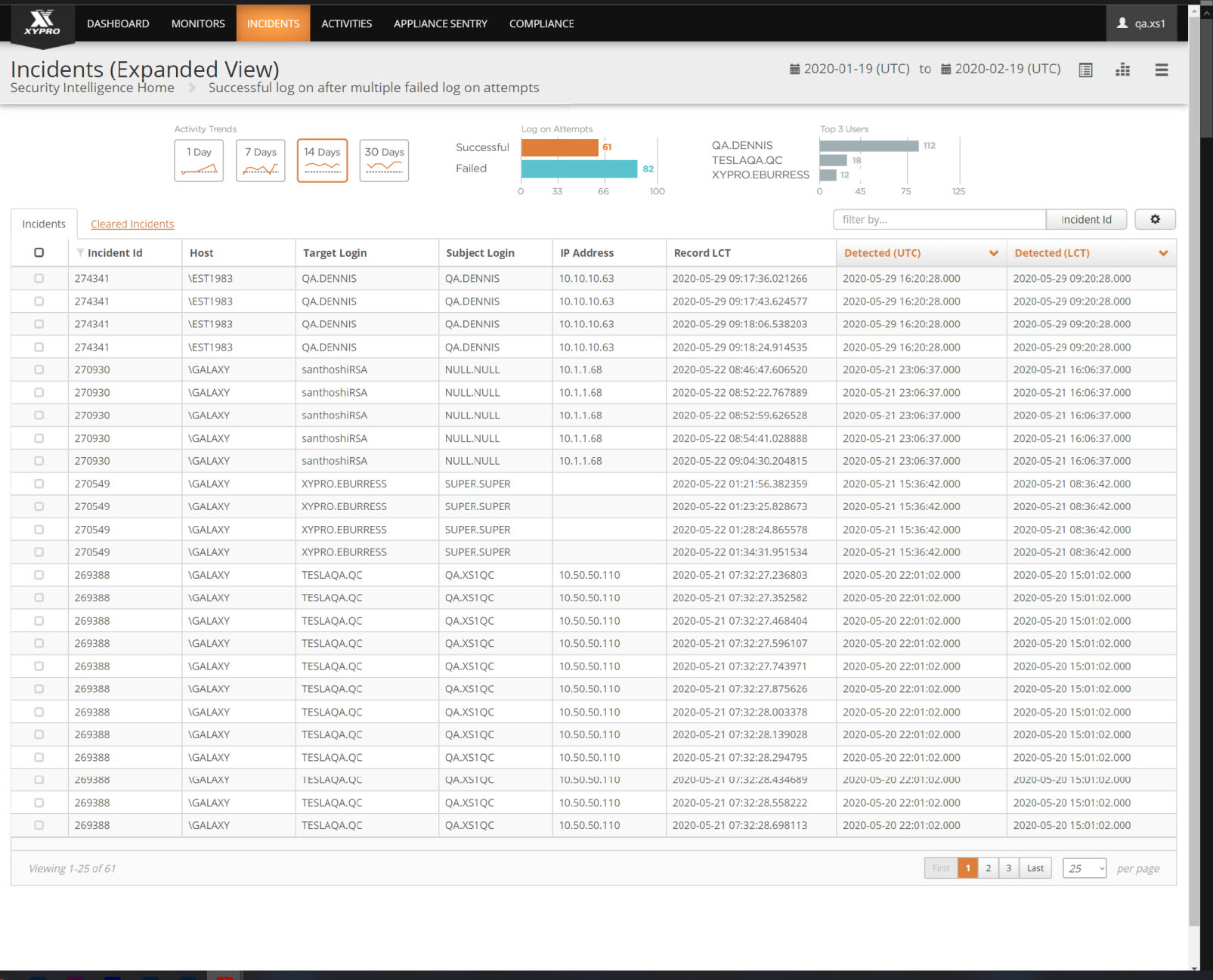Click the teal Failed attempts bar
This screenshot has width=1213, height=980.
(579, 168)
